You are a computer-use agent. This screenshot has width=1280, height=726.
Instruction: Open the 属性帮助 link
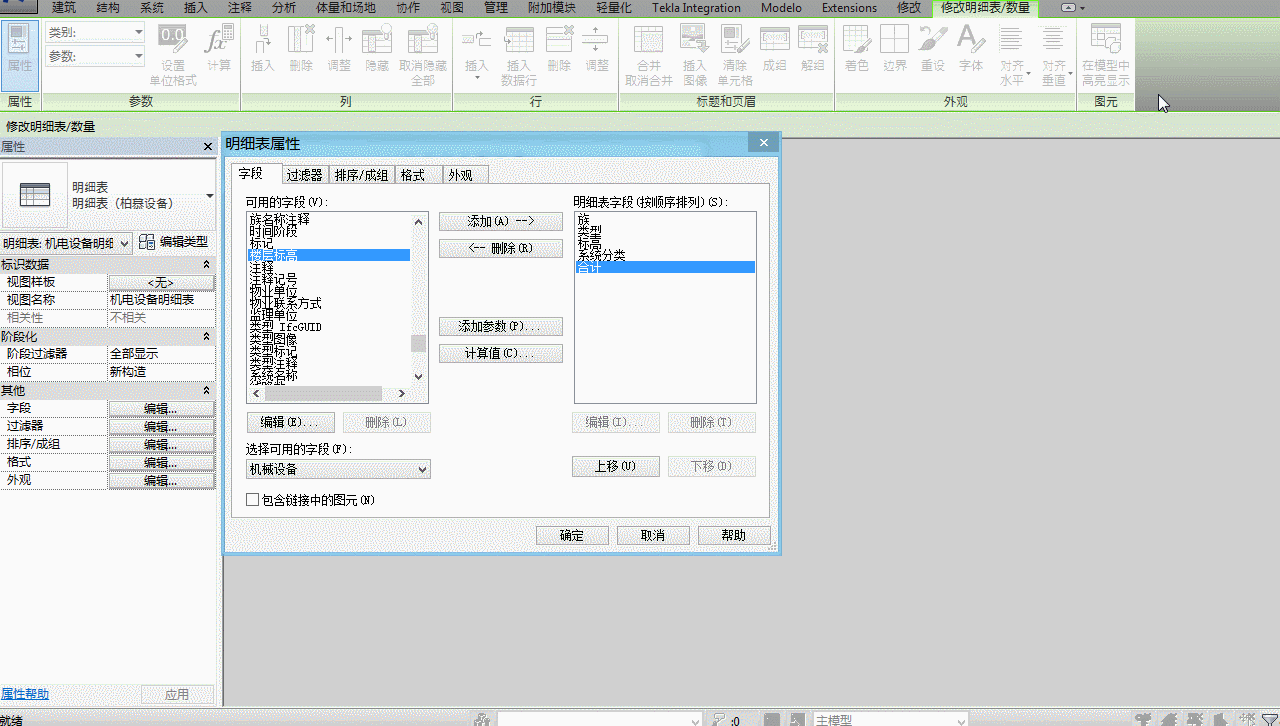pos(24,694)
